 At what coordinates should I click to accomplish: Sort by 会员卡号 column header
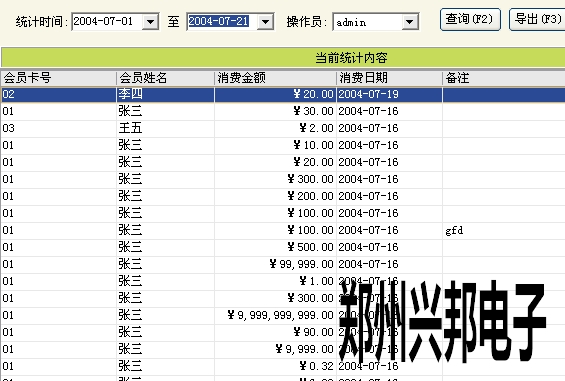pyautogui.click(x=58, y=78)
